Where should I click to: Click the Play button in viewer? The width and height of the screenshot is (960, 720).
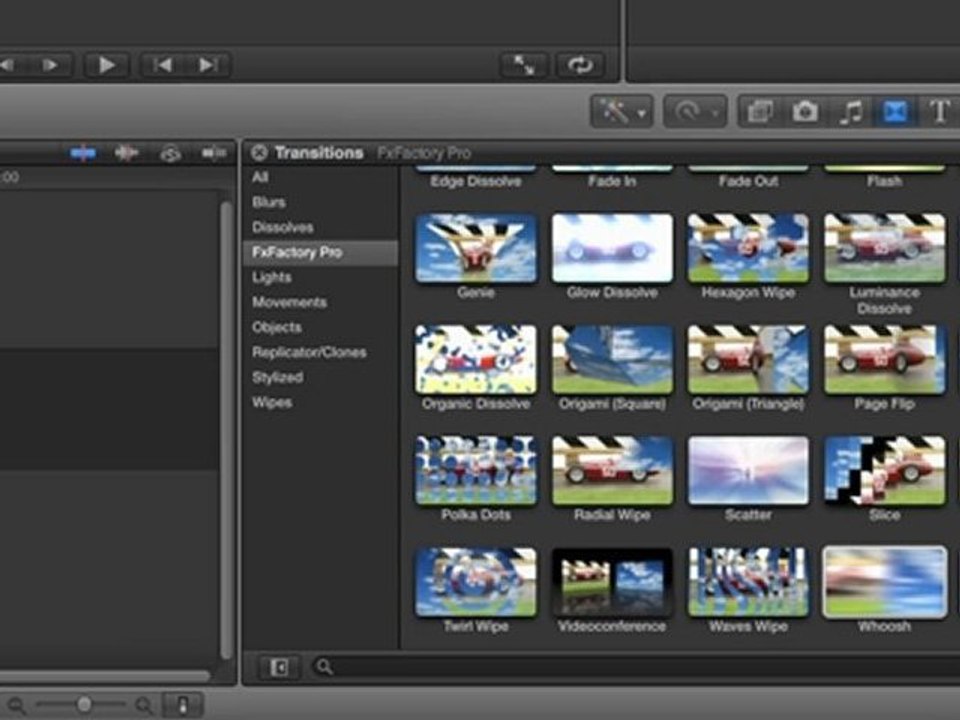[107, 65]
